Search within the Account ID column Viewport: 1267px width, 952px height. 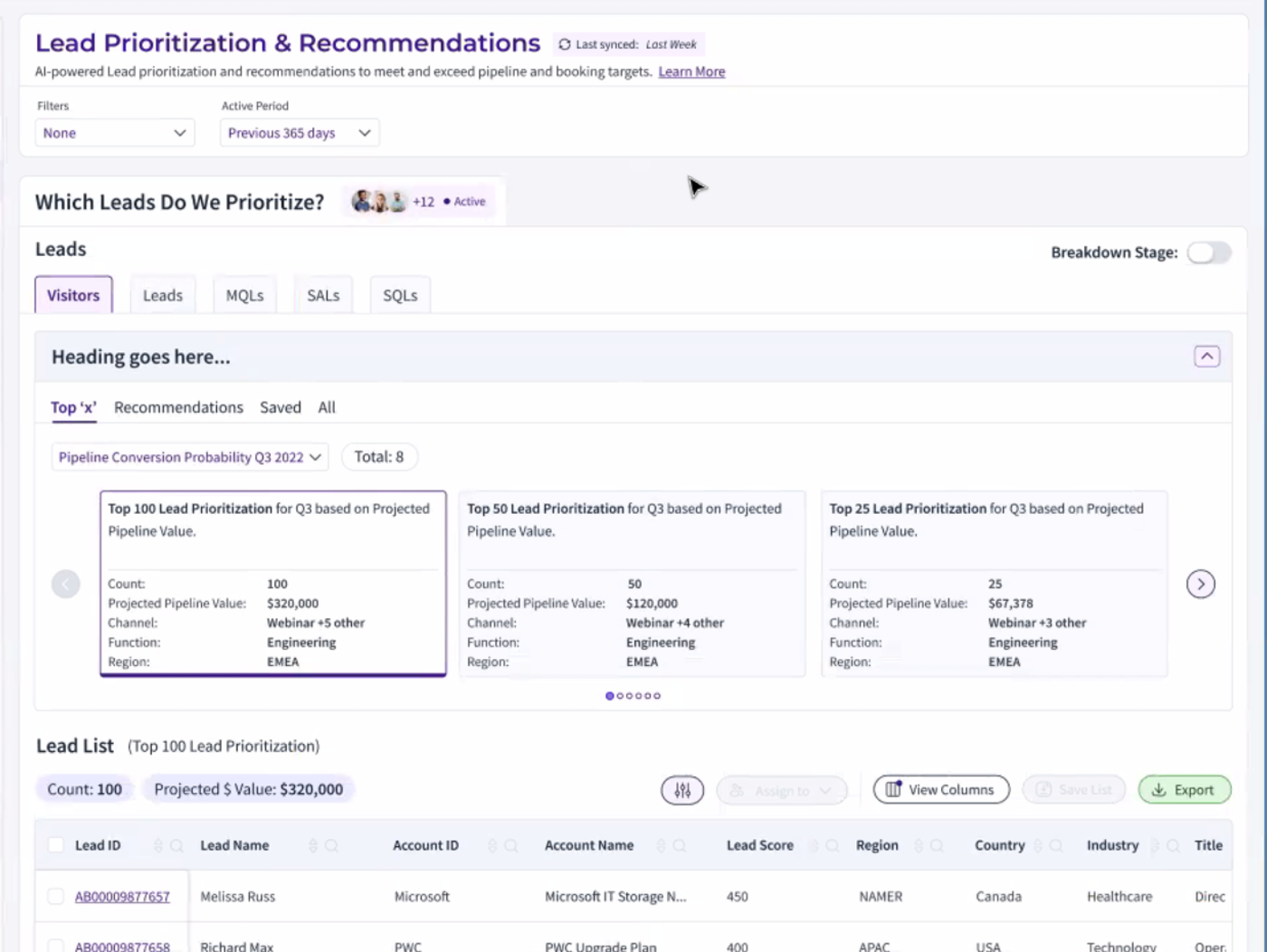(x=510, y=845)
